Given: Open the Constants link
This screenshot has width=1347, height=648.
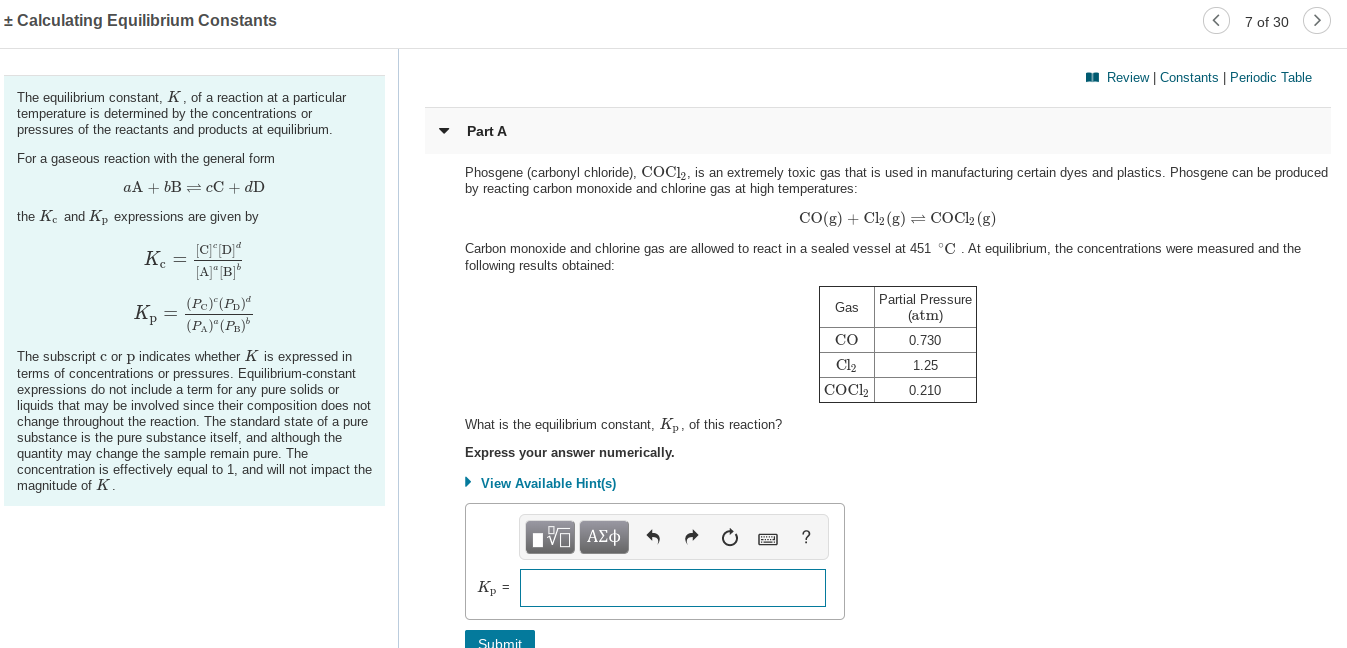Looking at the screenshot, I should 1187,77.
